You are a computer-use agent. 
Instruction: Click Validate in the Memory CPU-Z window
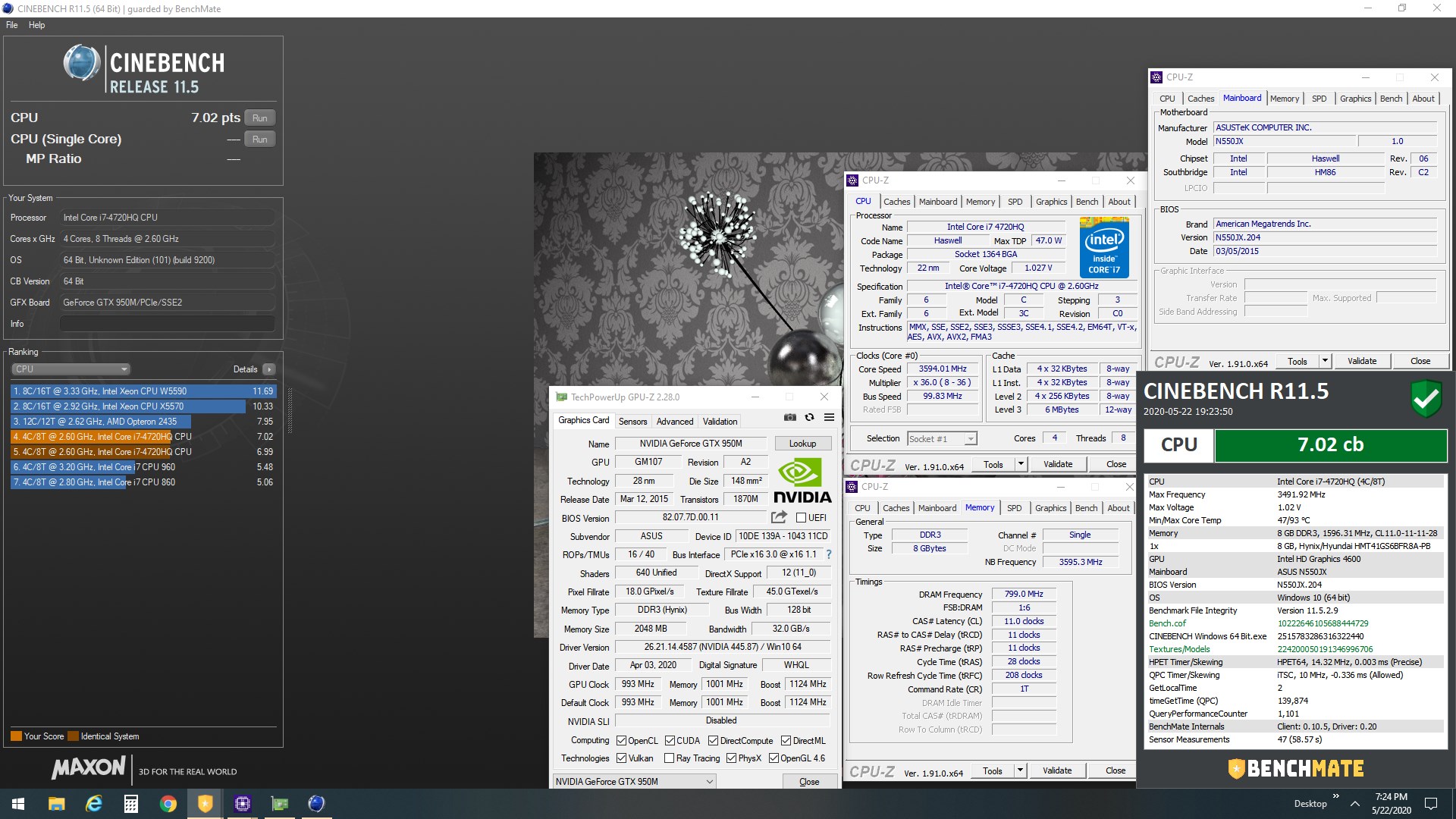(1057, 770)
